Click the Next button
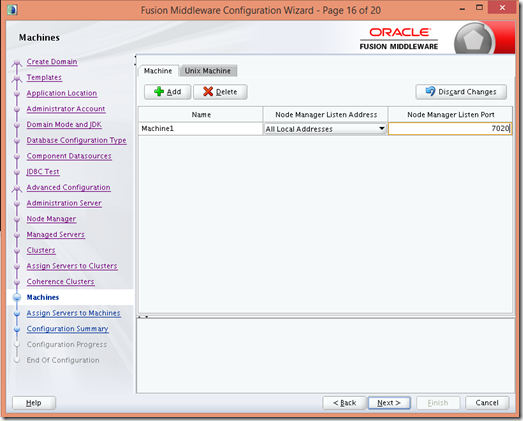The width and height of the screenshot is (523, 421). click(x=389, y=403)
